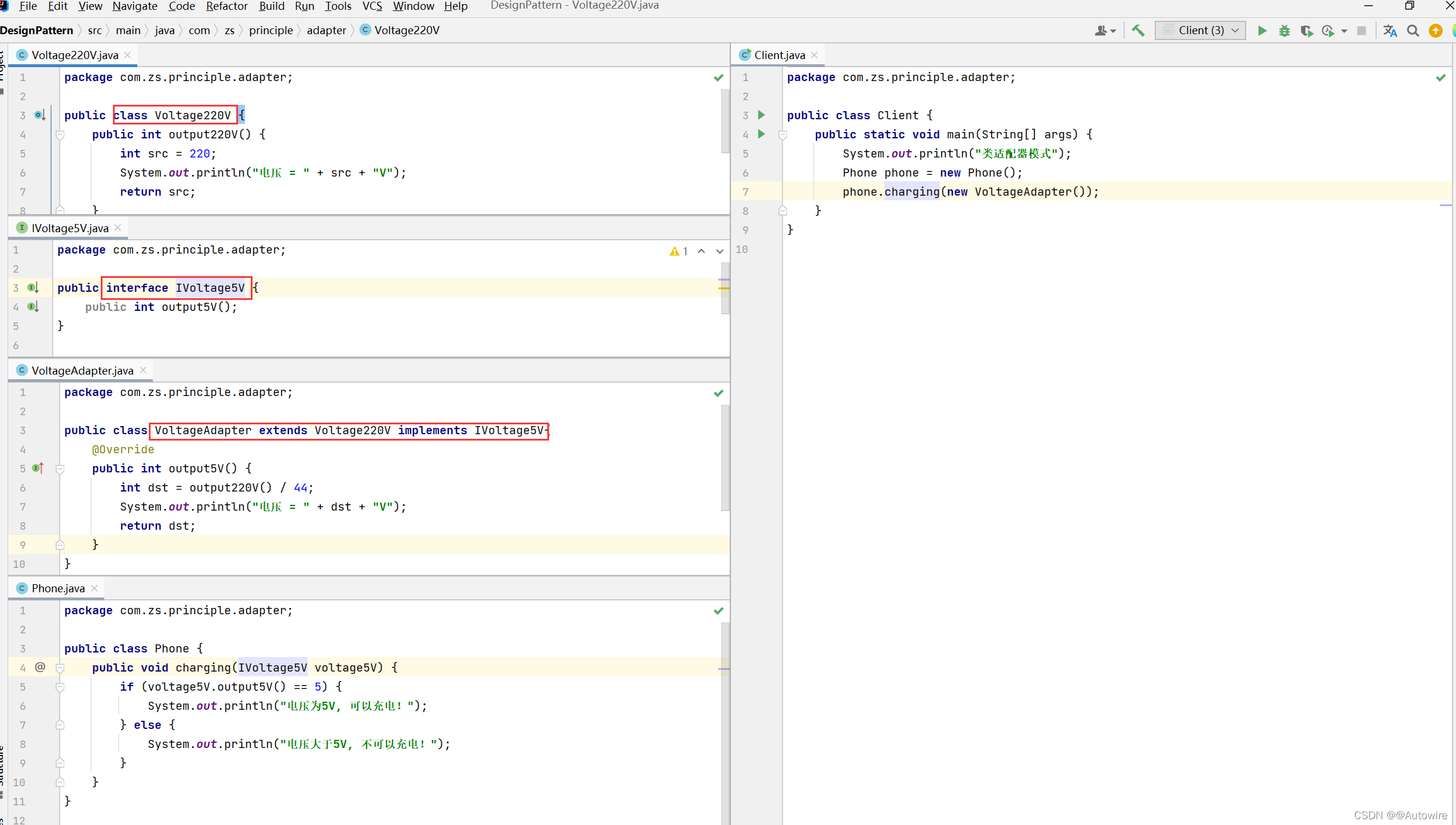Click implementations gutter icon beside interface IVoltage5V
1456x825 pixels.
coord(33,287)
